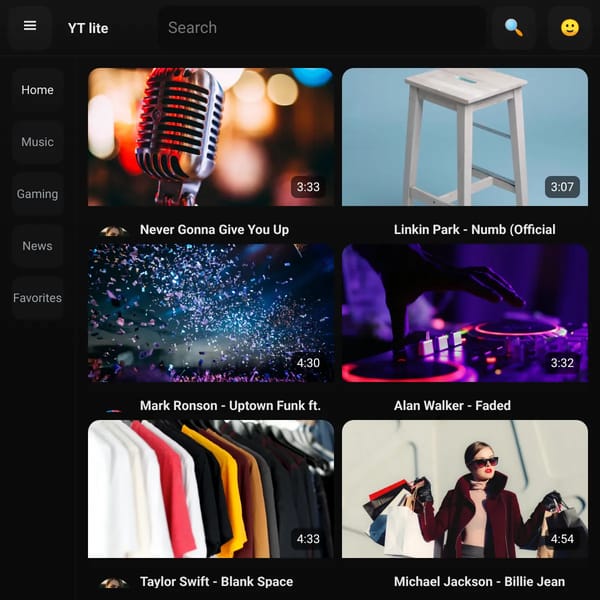Open Taylor Swift - Blank Space title
600x600 pixels.
tap(217, 582)
